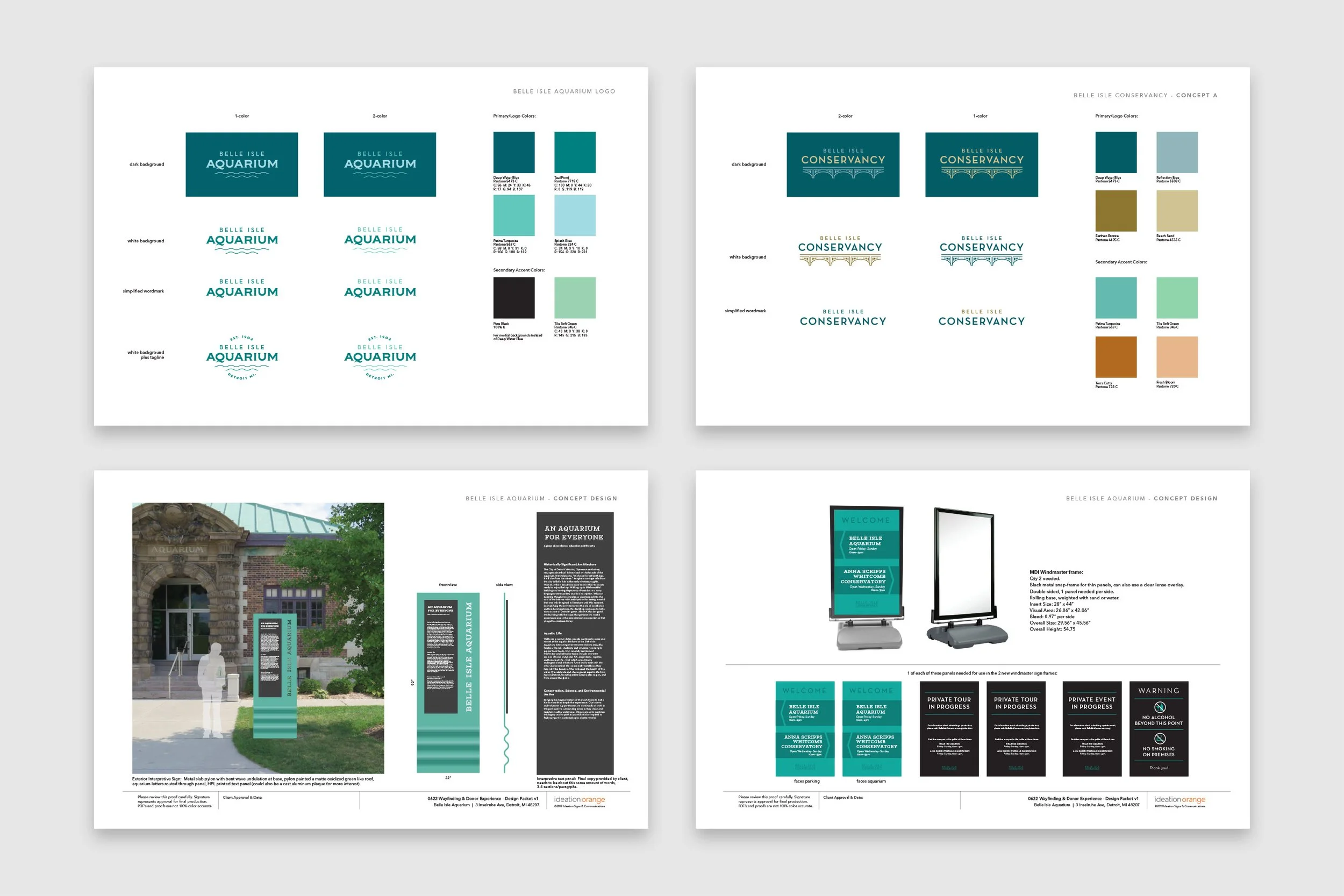Click the 1-color Conservancy logo on dark background
1344x896 pixels.
(x=982, y=164)
